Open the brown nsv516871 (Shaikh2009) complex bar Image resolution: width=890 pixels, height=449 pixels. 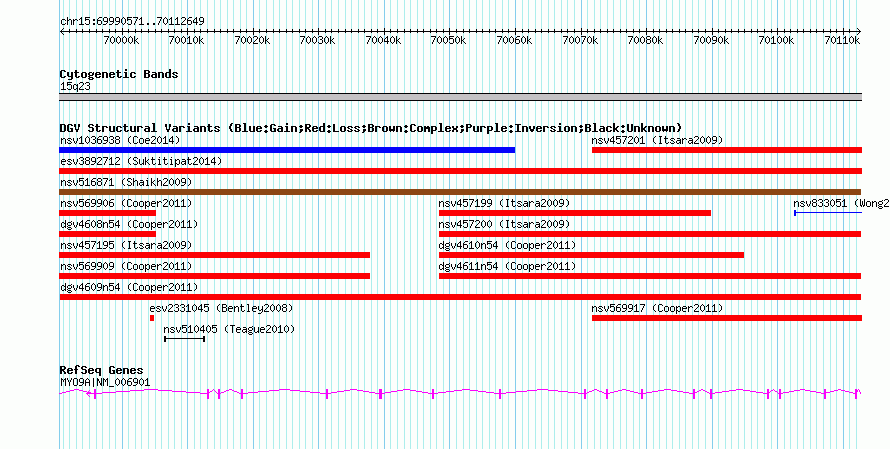[x=460, y=192]
